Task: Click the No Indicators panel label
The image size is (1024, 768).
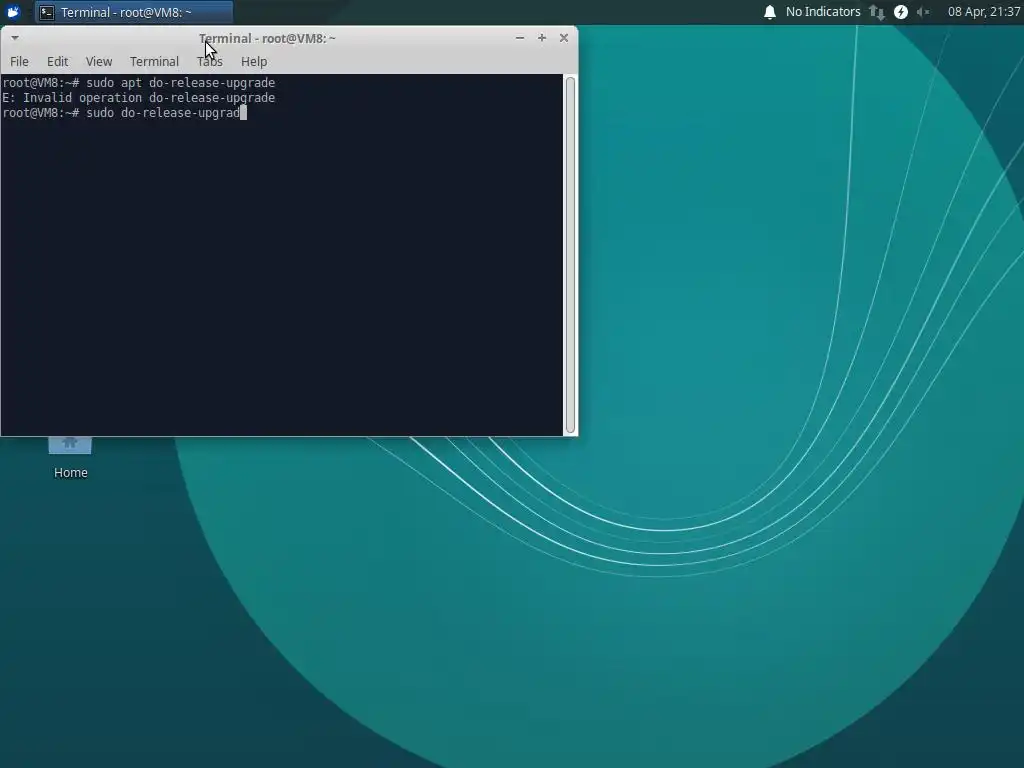Action: tap(823, 12)
